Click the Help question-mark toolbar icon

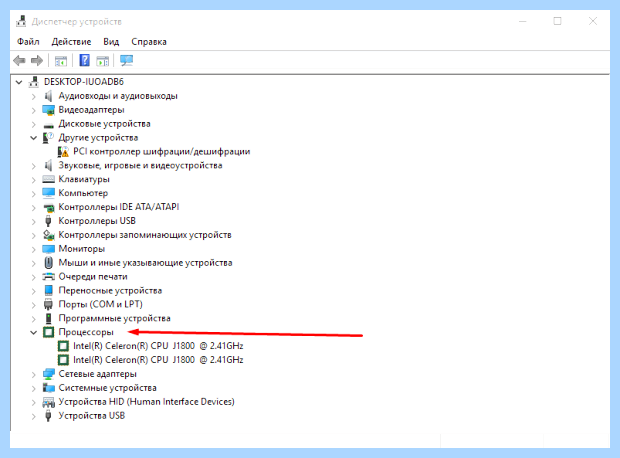[x=84, y=61]
